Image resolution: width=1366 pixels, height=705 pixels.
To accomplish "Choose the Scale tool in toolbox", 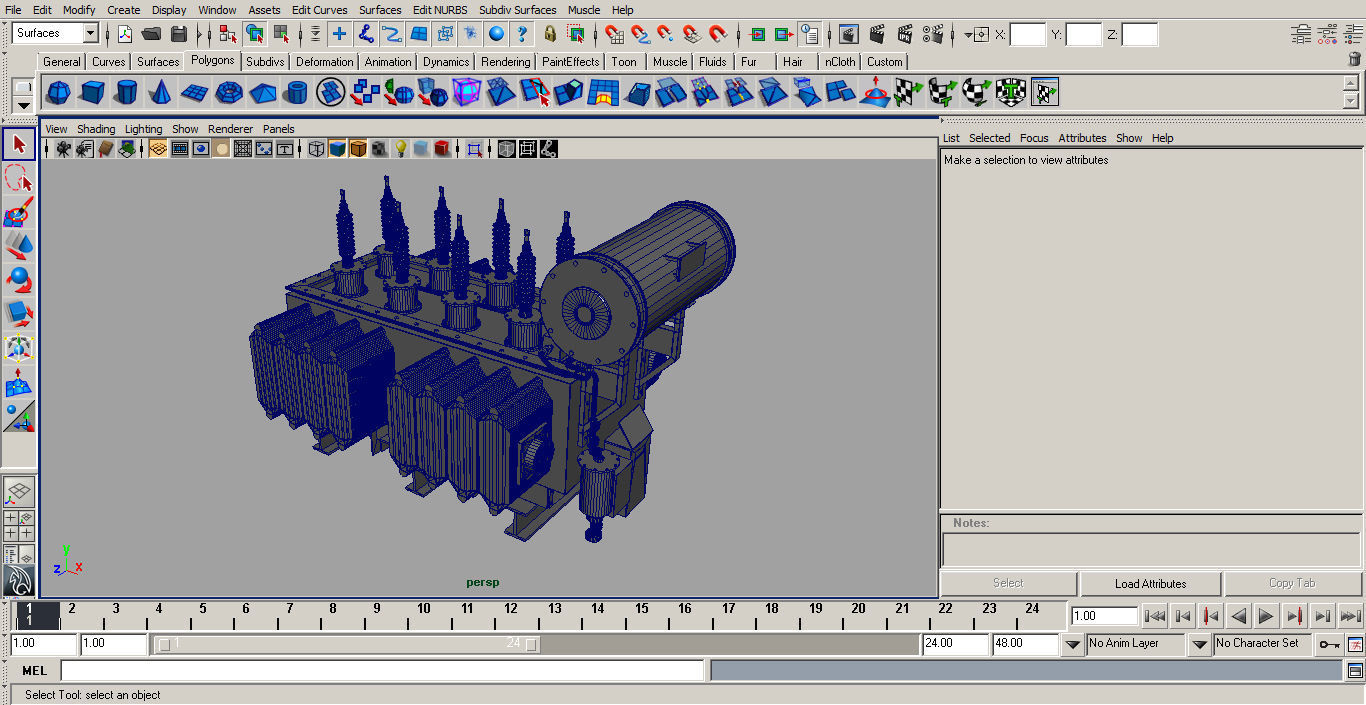I will (x=19, y=314).
